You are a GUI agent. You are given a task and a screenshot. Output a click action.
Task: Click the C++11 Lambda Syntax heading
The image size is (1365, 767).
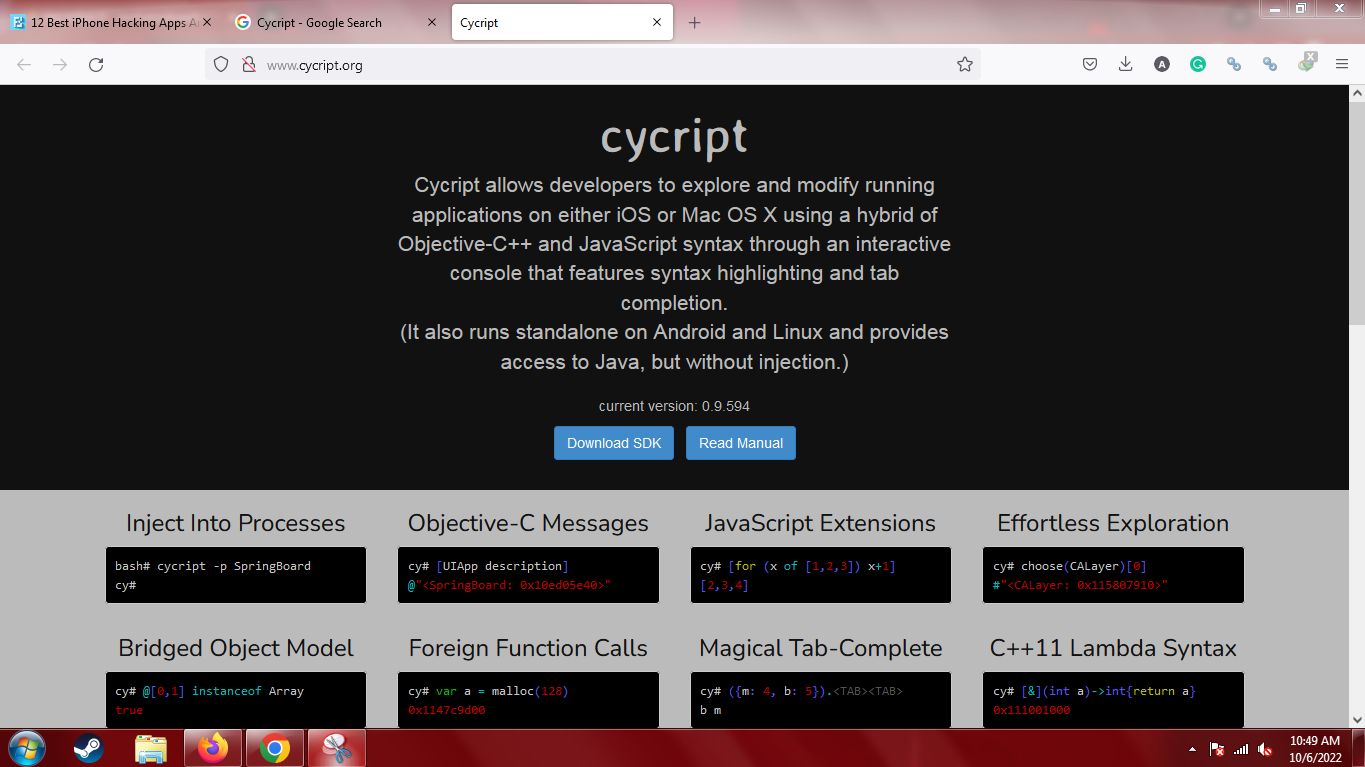coord(1113,648)
